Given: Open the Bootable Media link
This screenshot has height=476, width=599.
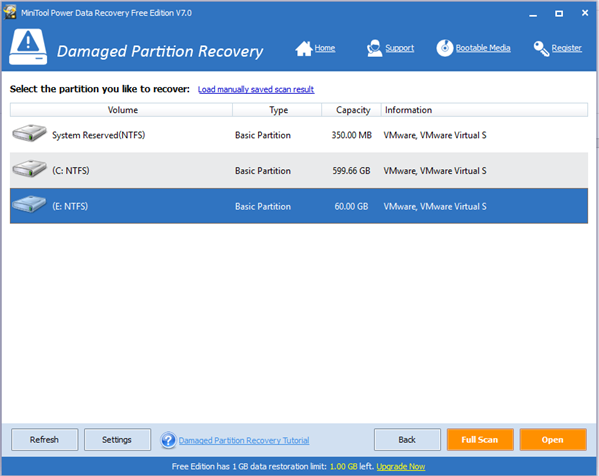Looking at the screenshot, I should click(483, 48).
